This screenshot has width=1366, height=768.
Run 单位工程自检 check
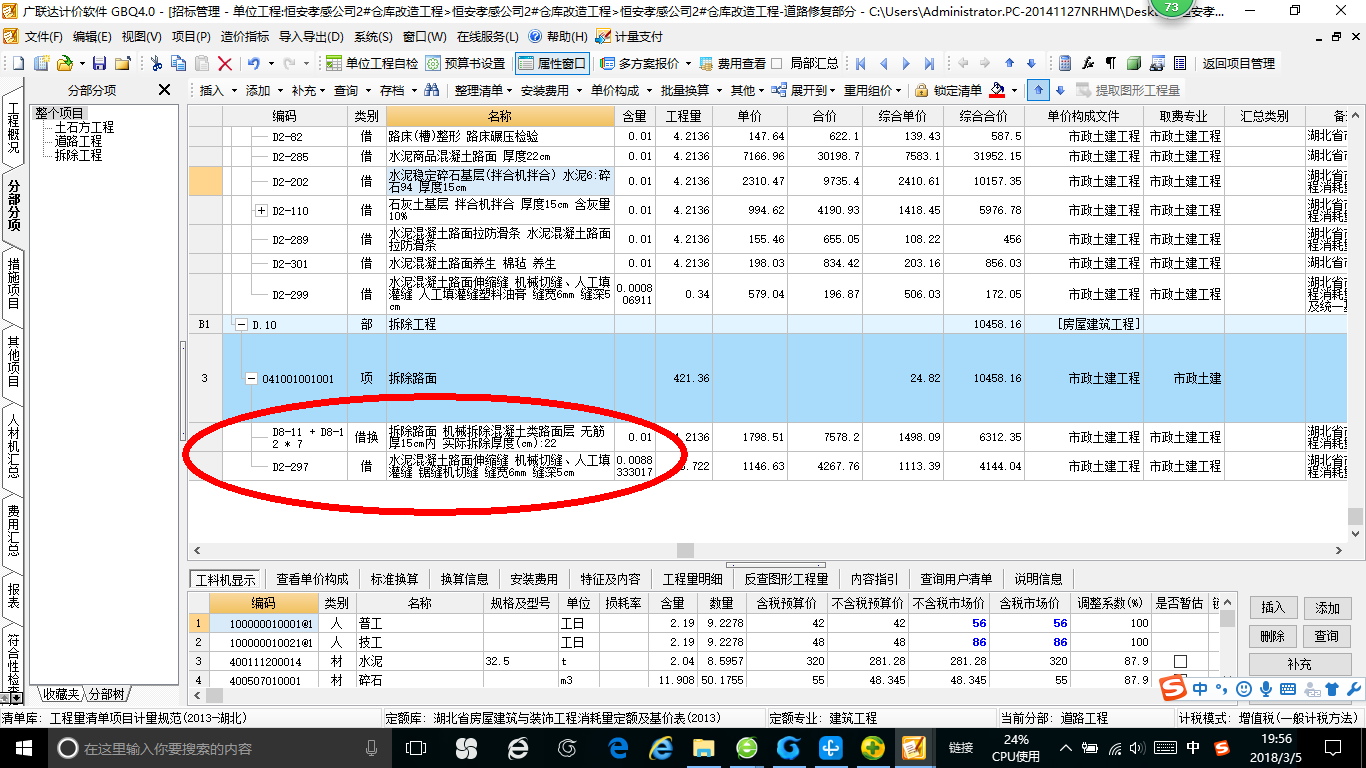[372, 63]
